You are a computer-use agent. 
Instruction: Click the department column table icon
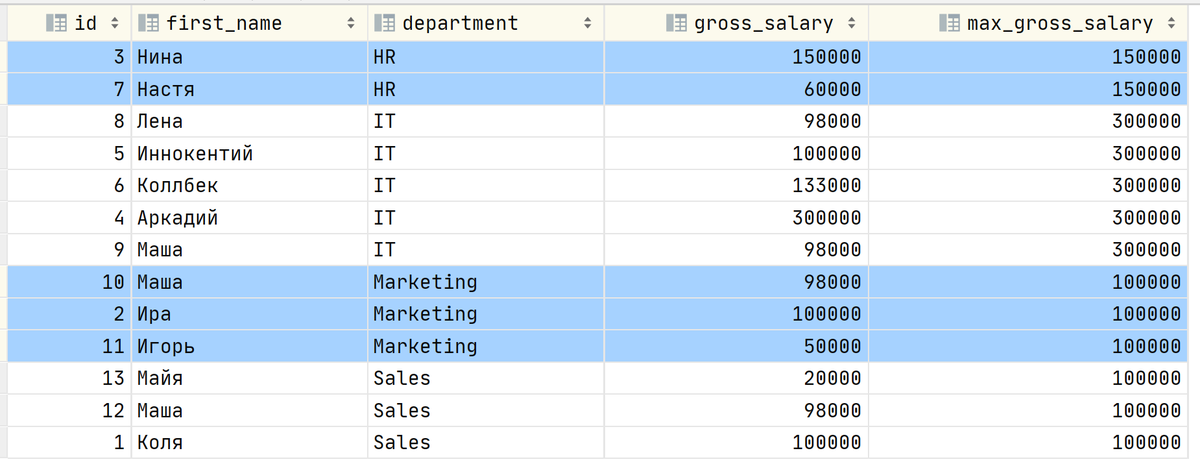click(385, 23)
